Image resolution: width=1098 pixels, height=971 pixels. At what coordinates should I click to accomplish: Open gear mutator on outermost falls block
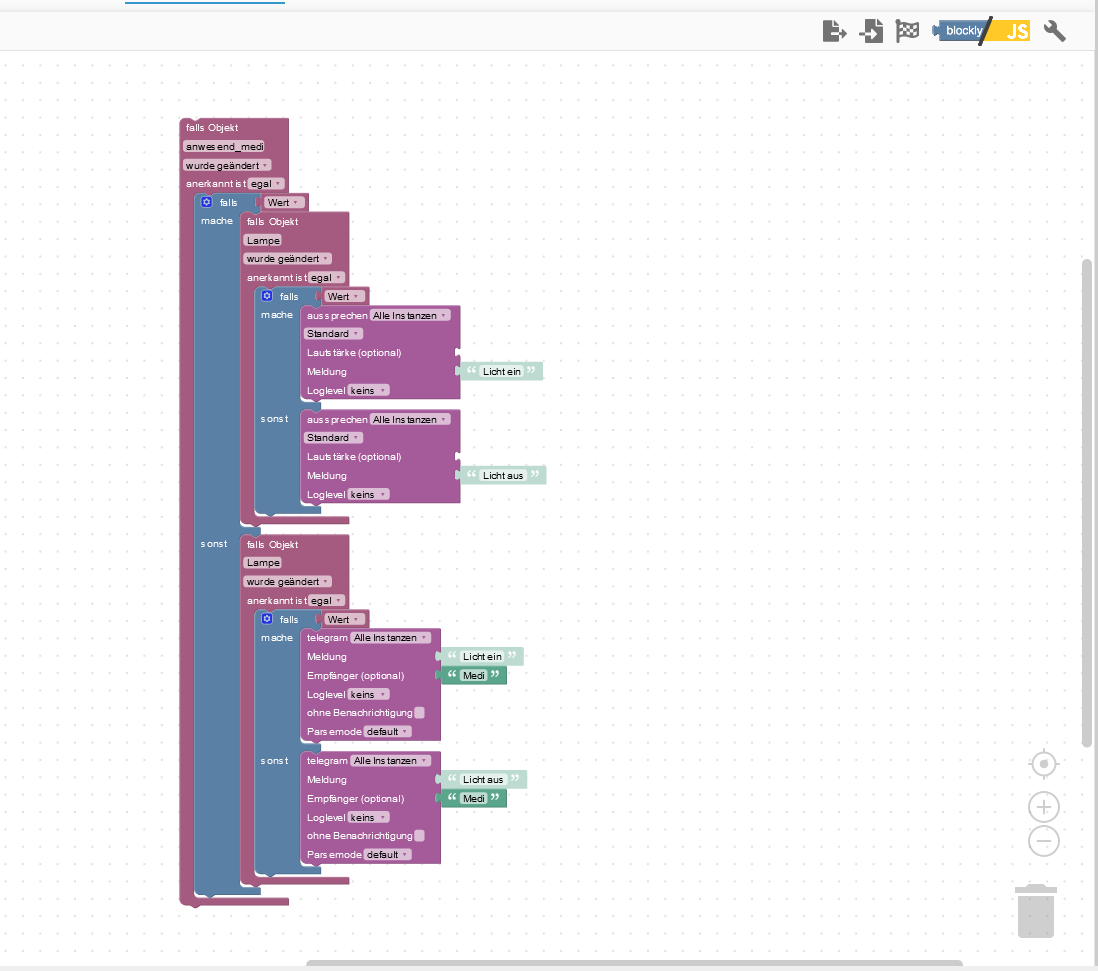[x=207, y=202]
